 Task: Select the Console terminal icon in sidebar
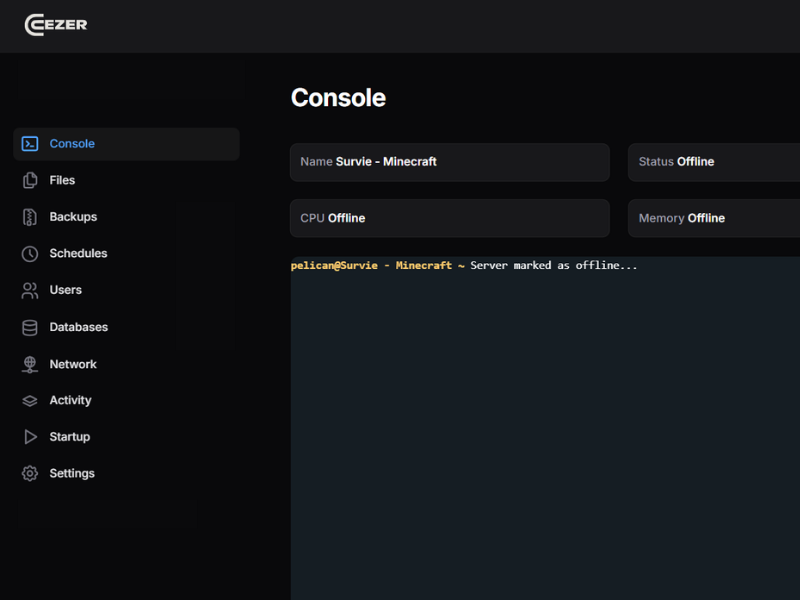pos(31,143)
